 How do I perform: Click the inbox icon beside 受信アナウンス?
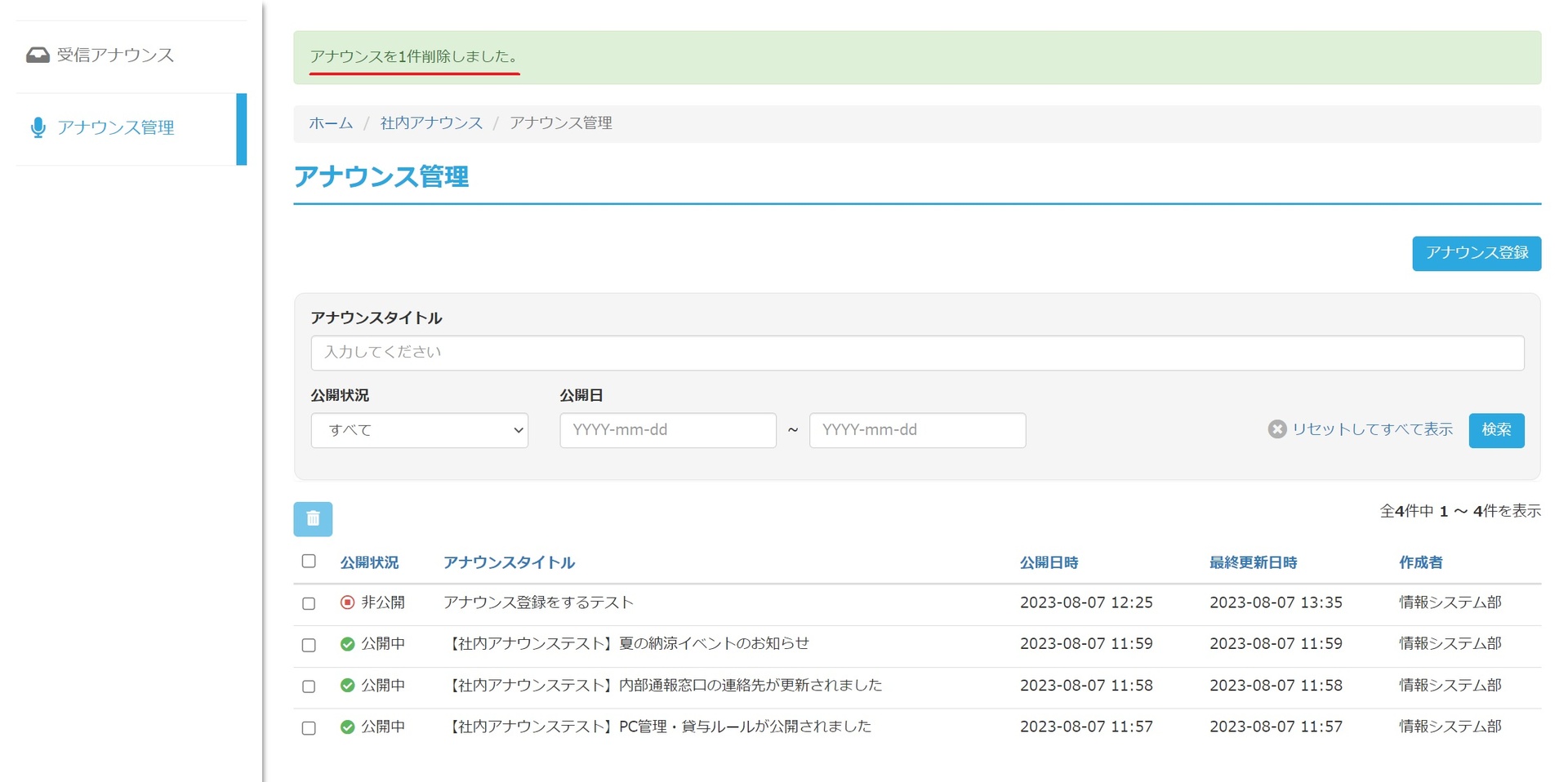click(x=38, y=55)
